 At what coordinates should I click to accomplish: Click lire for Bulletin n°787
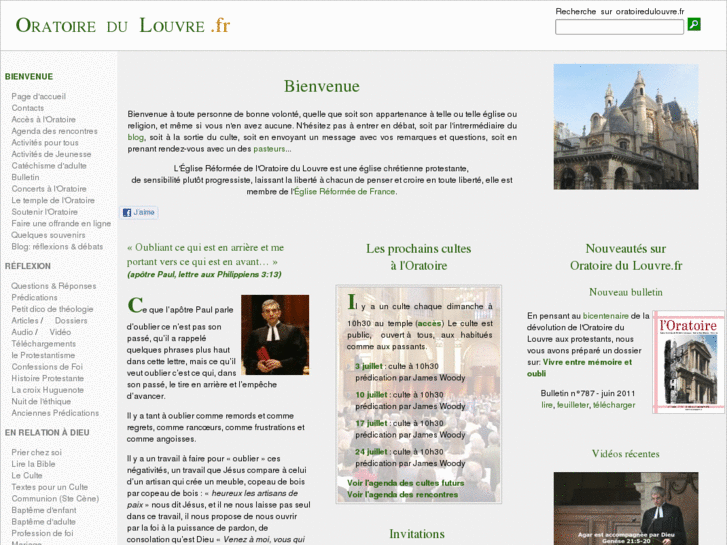point(547,405)
